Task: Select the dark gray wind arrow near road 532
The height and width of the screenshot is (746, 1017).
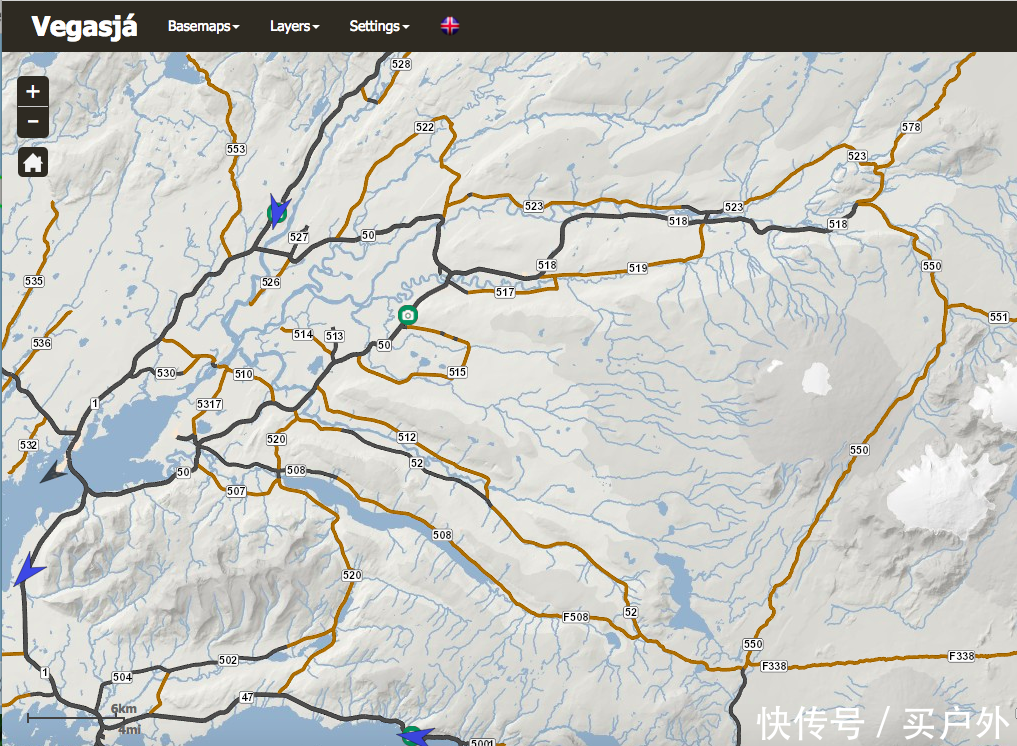Action: pyautogui.click(x=53, y=473)
